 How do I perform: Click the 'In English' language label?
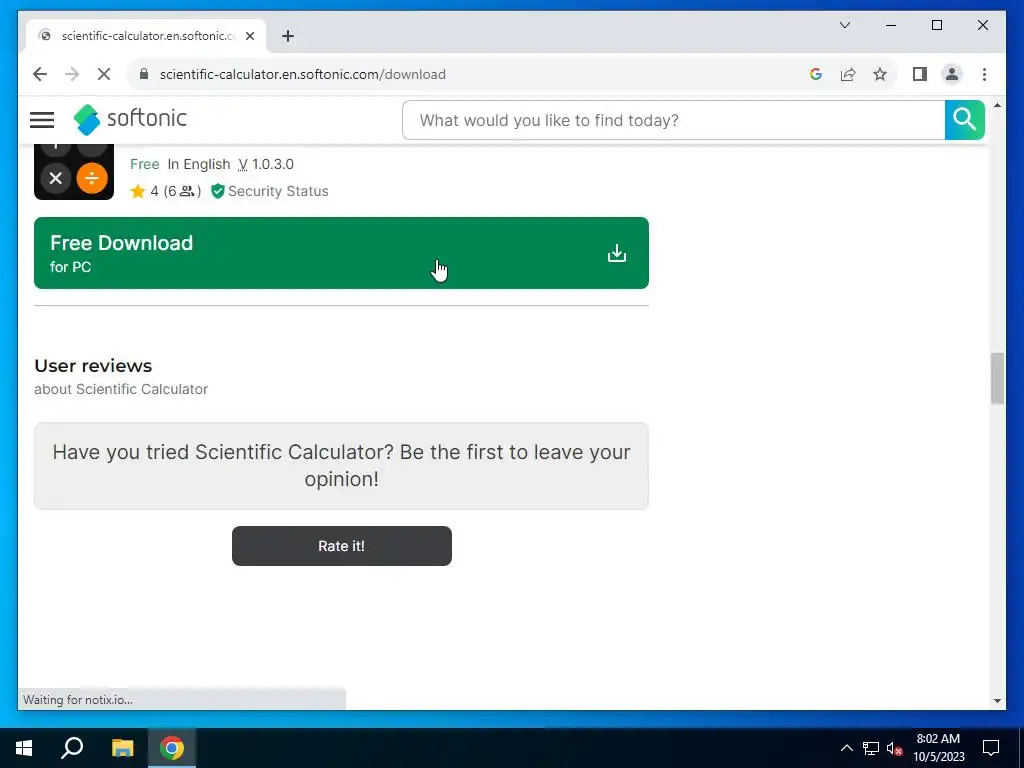pos(199,165)
